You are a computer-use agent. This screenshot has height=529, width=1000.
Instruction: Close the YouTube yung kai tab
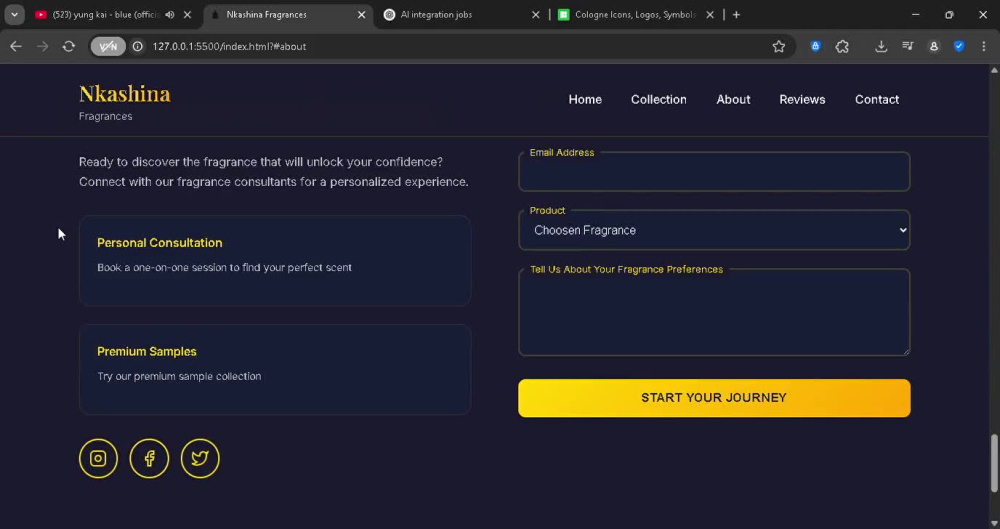188,15
